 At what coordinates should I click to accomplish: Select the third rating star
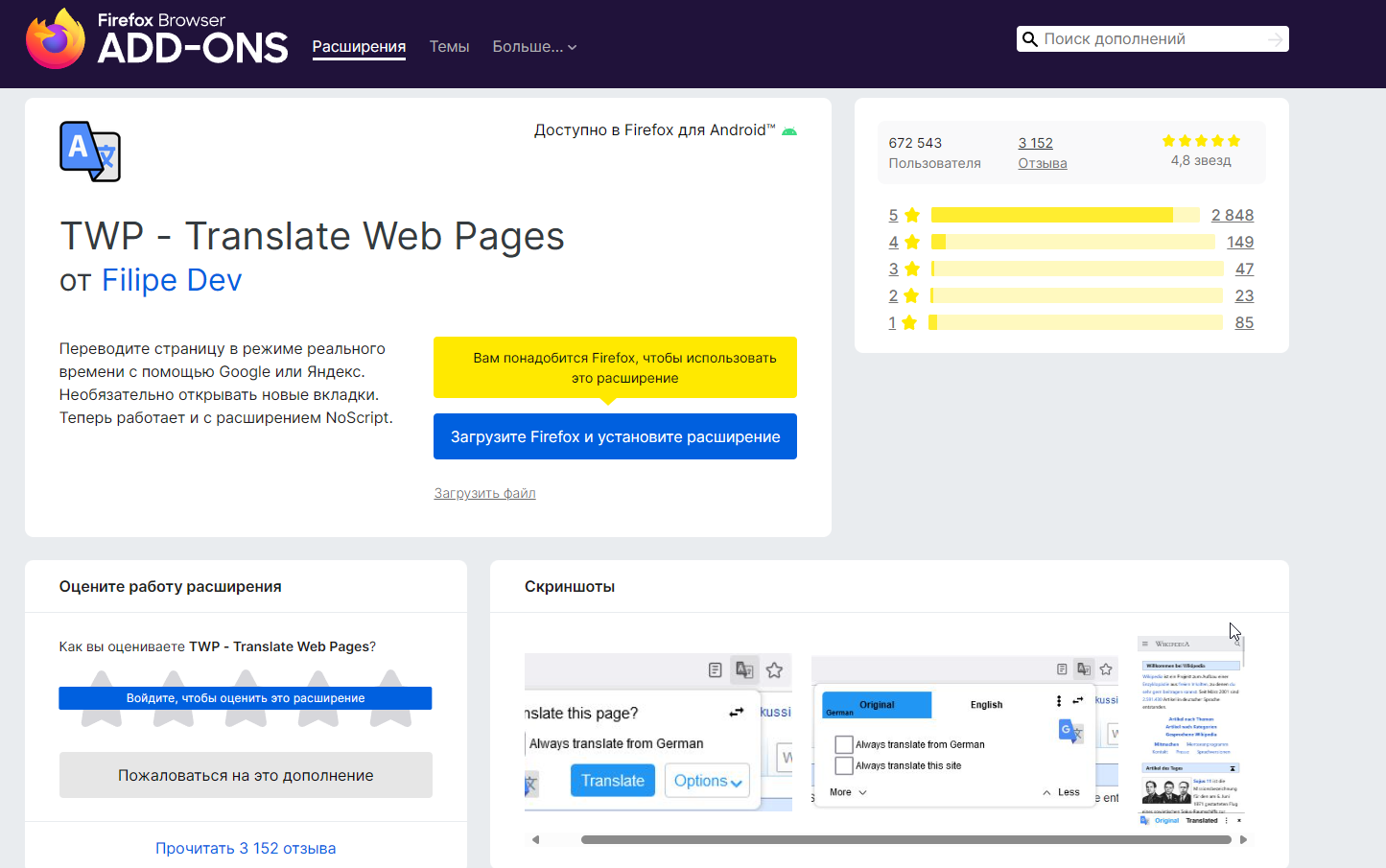(246, 697)
